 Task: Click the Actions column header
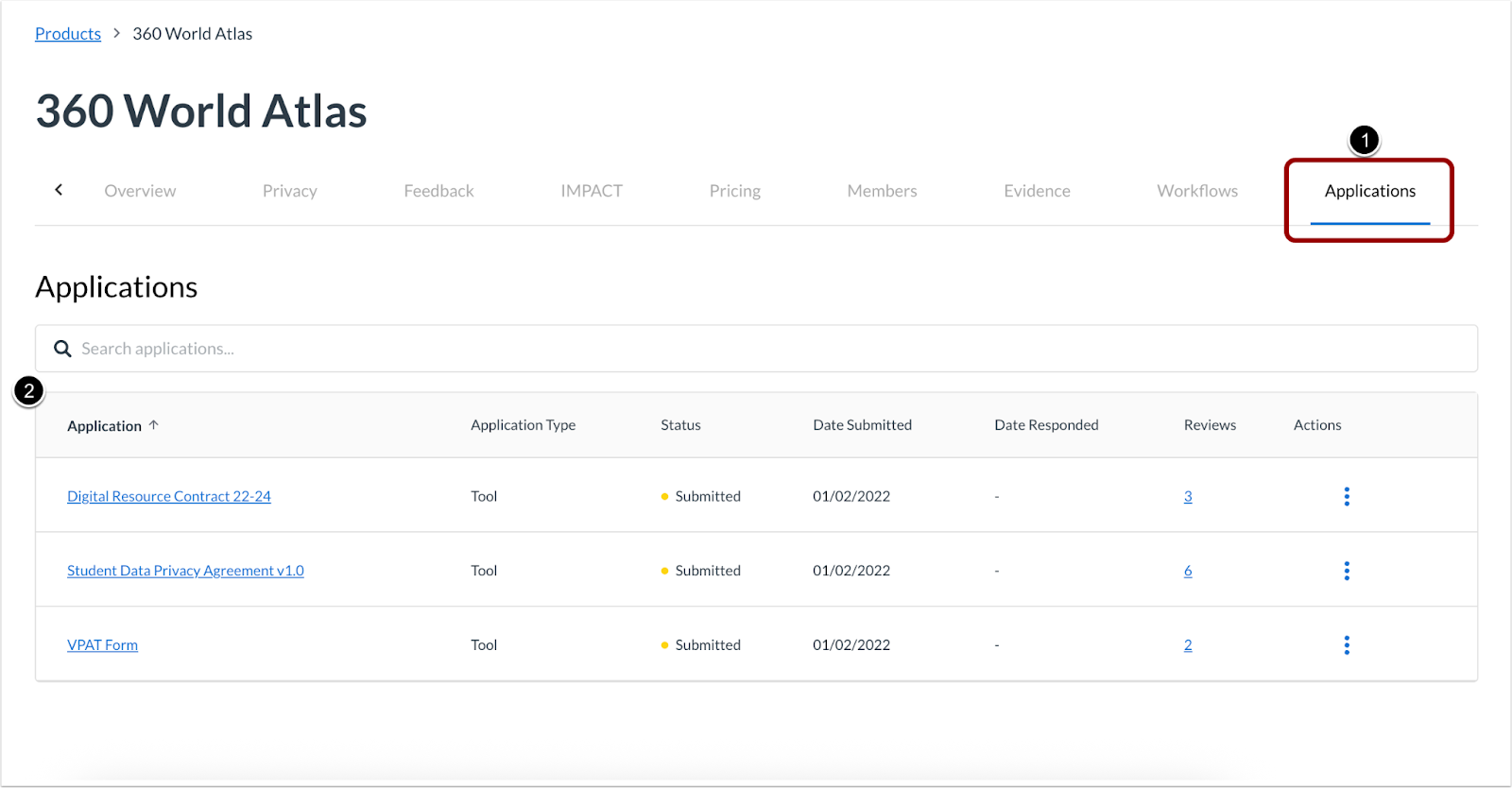pos(1317,425)
